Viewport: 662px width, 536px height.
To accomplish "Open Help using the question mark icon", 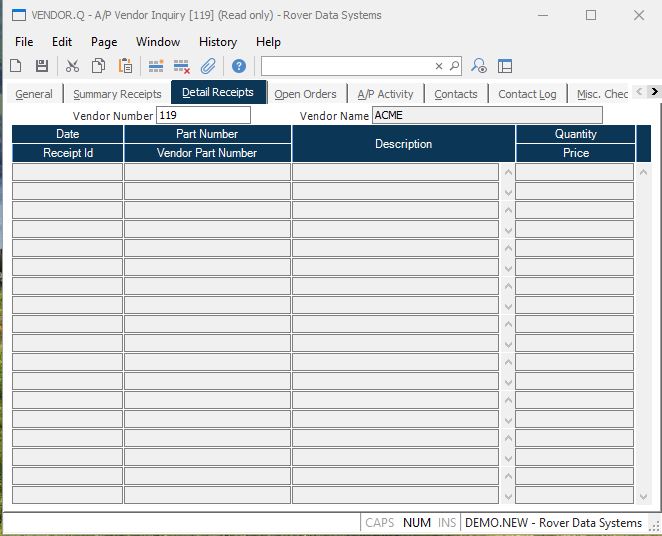I will click(239, 66).
